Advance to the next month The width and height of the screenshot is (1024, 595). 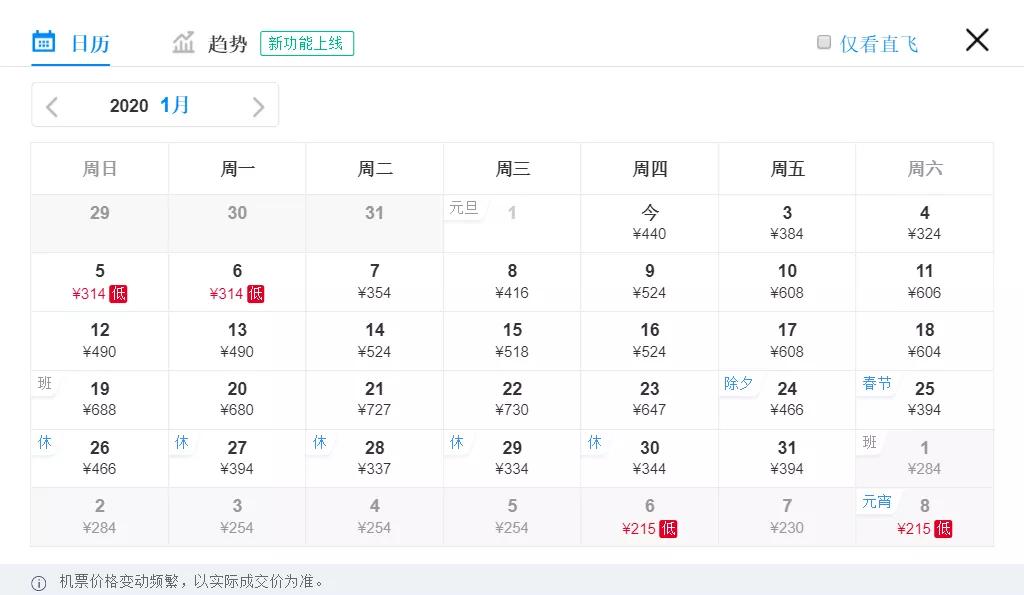click(258, 106)
